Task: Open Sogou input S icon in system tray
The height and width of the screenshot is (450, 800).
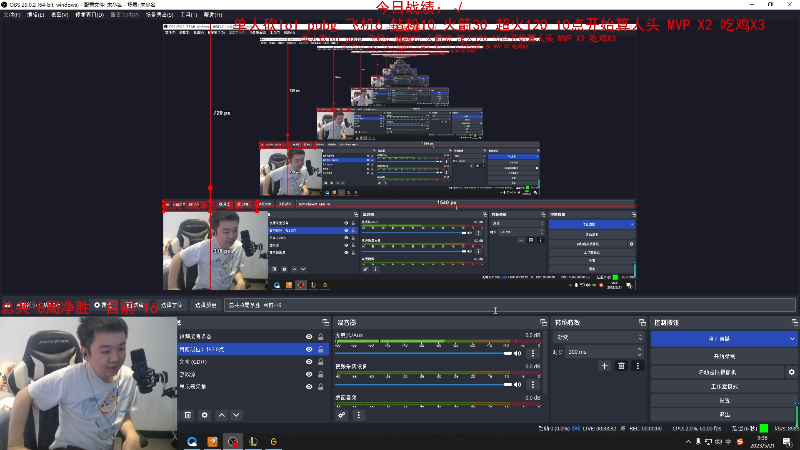Action: point(740,442)
